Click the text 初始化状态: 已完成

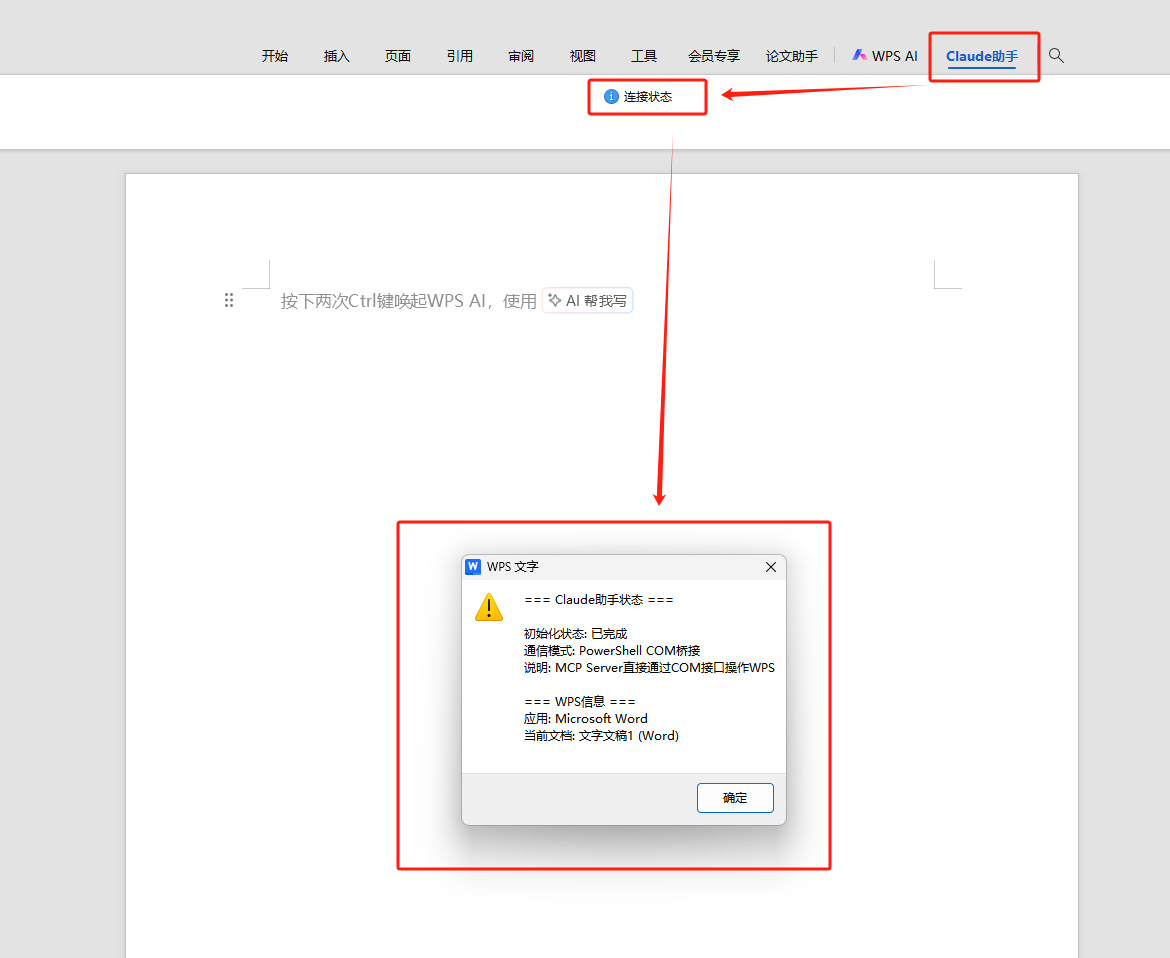pos(575,633)
